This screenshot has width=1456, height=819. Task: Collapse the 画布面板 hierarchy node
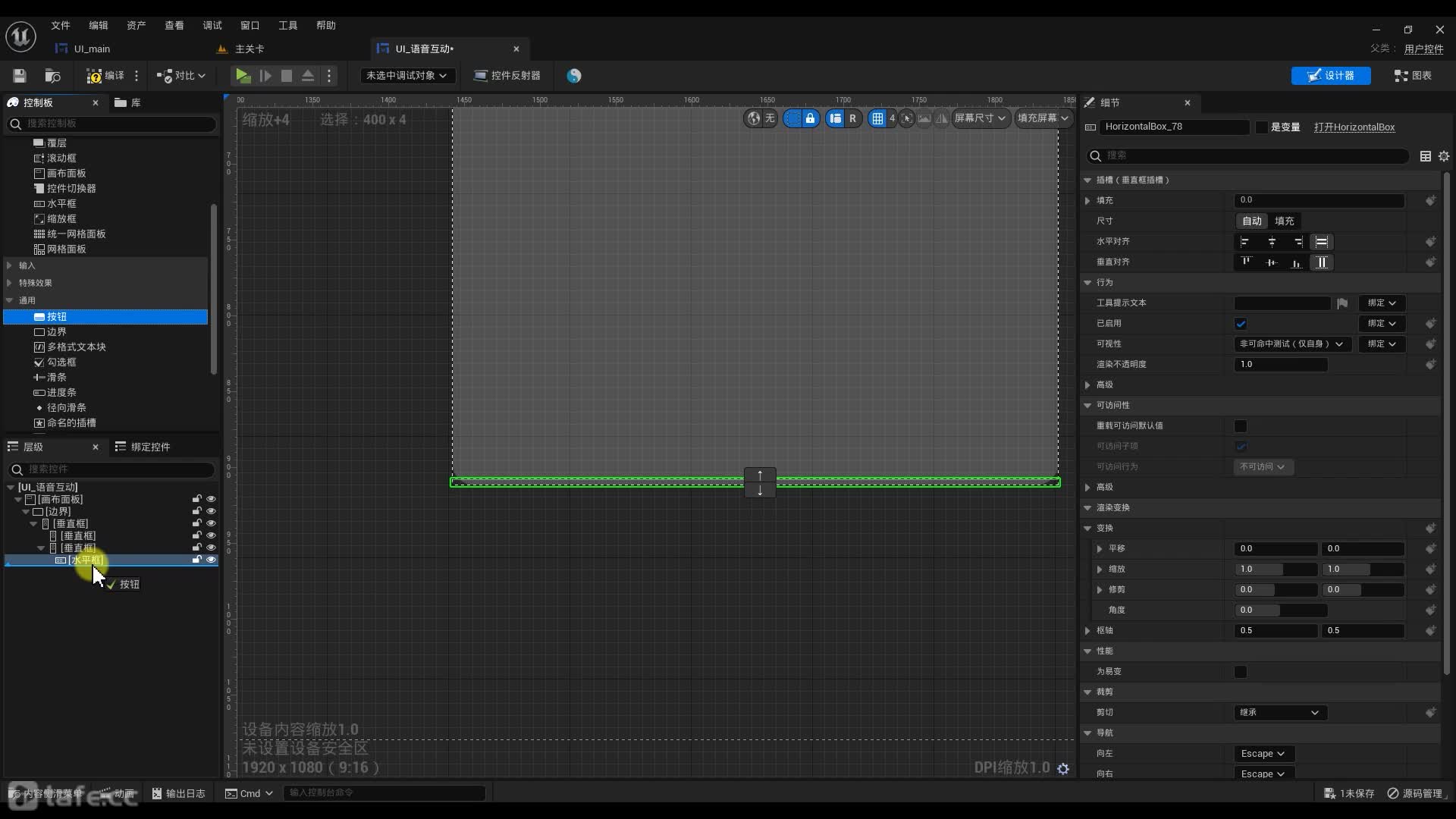(18, 500)
